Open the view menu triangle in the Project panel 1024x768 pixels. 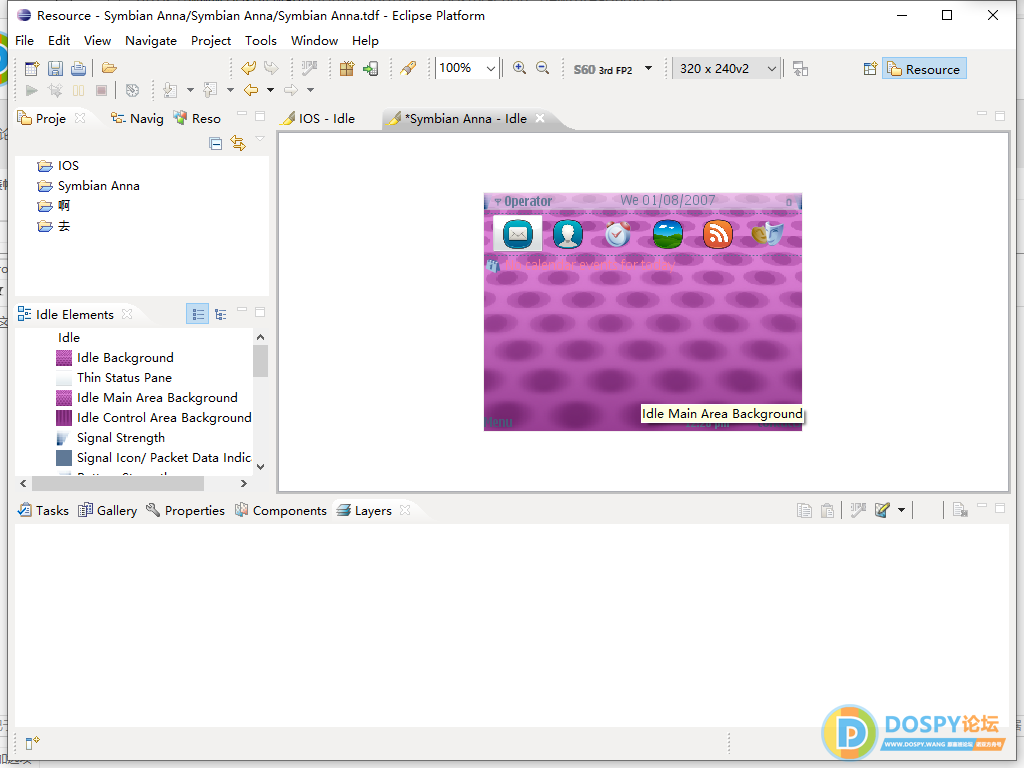coord(260,138)
